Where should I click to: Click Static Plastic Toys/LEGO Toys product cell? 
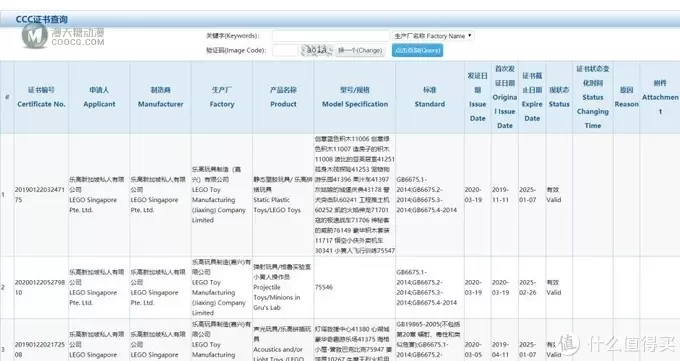[283, 195]
